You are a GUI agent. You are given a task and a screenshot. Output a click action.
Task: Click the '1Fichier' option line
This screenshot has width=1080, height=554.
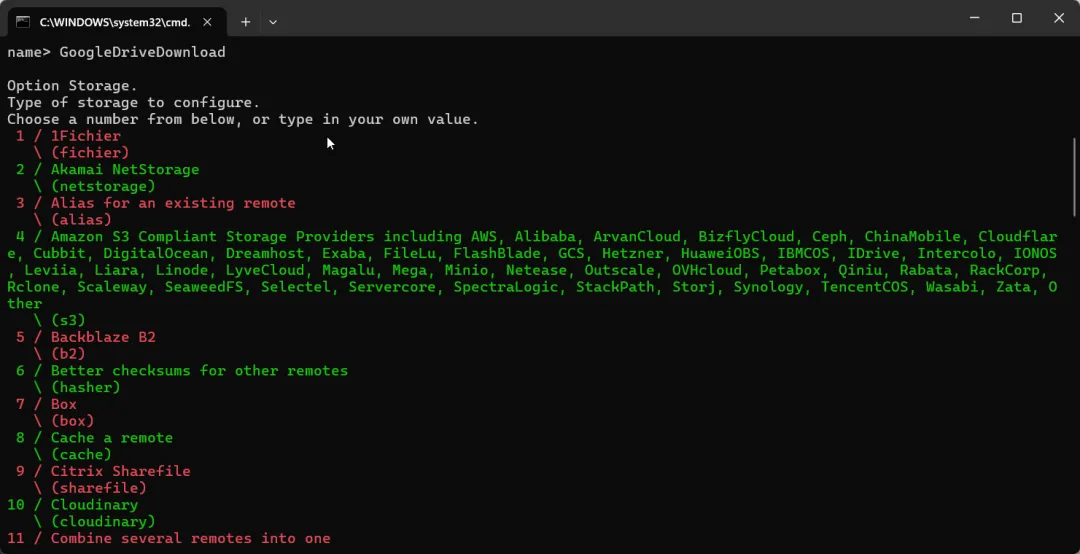(x=68, y=136)
